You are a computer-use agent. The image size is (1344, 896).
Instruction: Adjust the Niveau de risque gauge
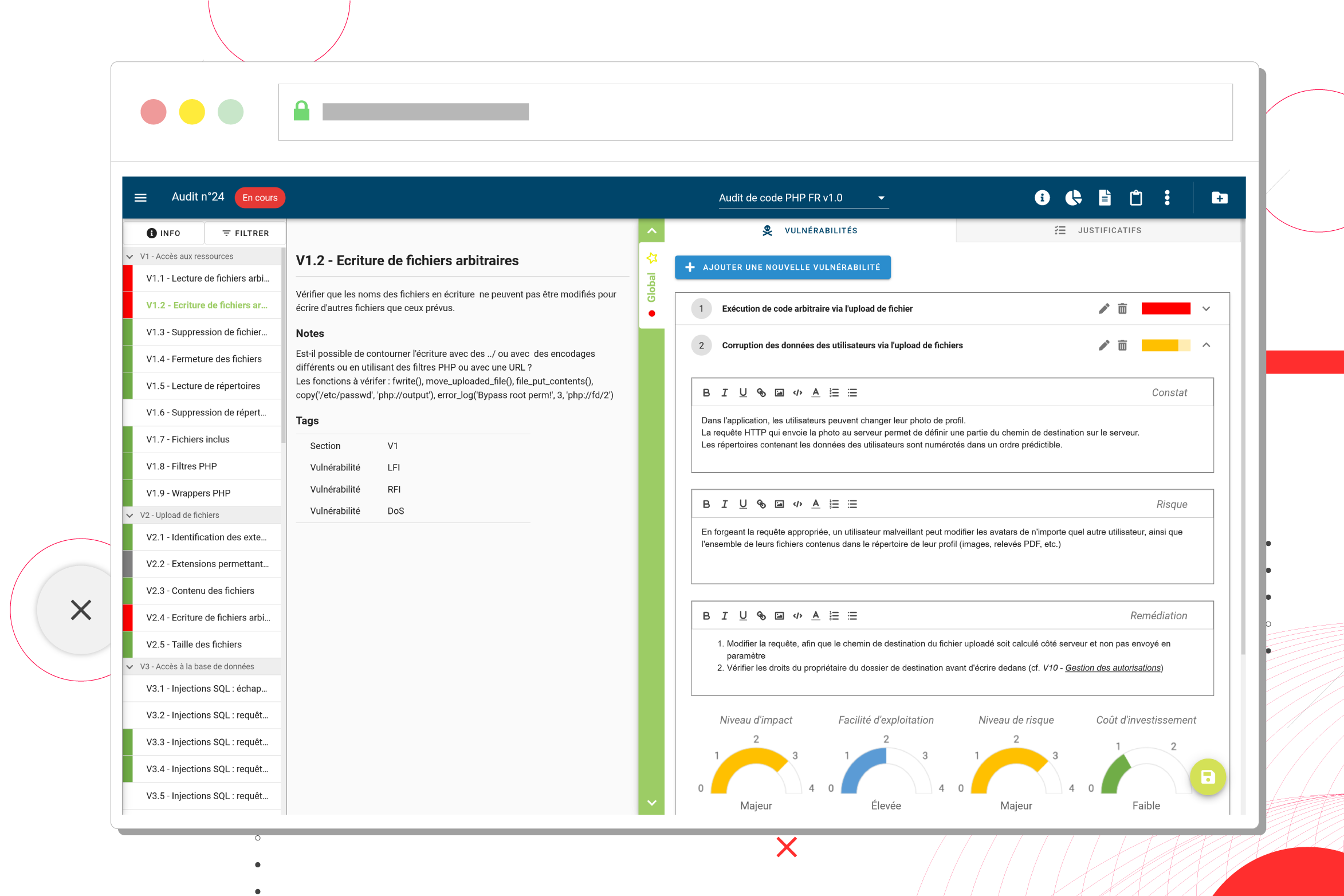point(1016,771)
